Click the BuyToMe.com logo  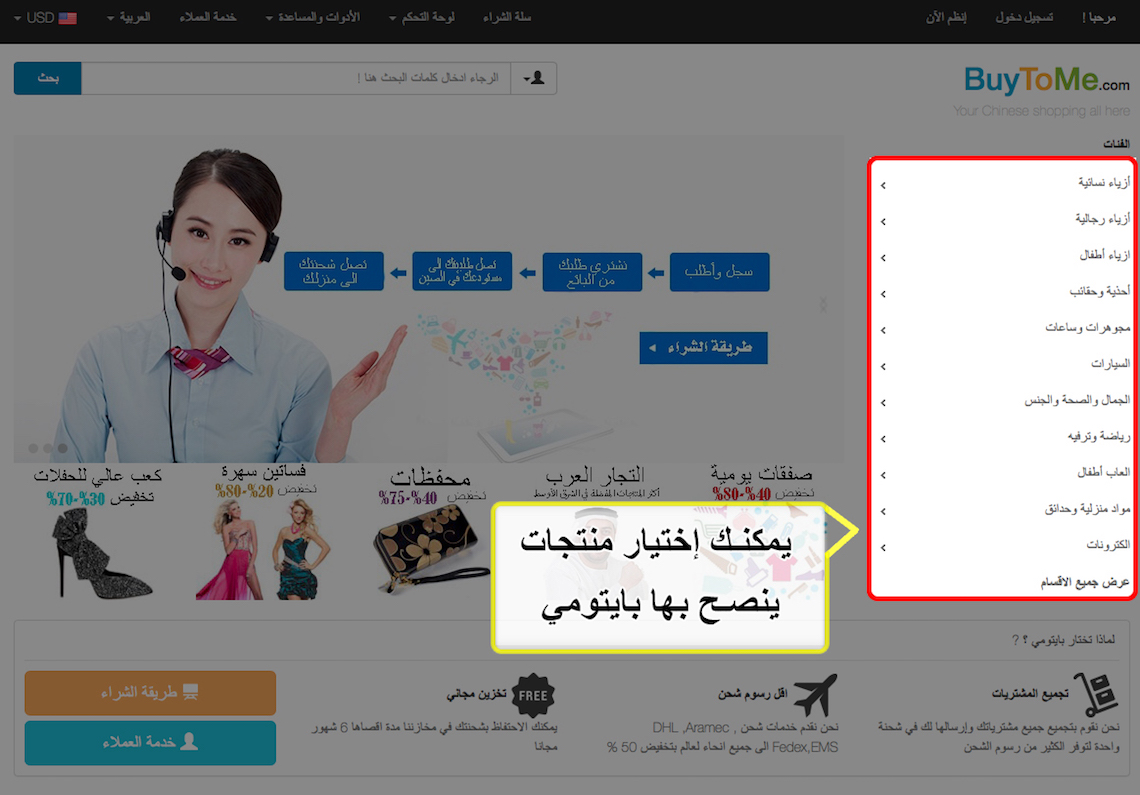coord(1046,80)
